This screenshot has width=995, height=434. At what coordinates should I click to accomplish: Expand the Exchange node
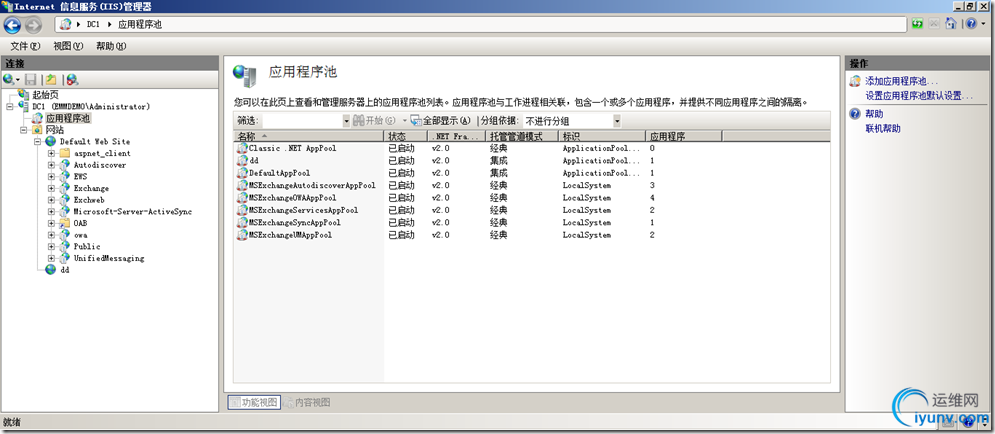coord(51,188)
